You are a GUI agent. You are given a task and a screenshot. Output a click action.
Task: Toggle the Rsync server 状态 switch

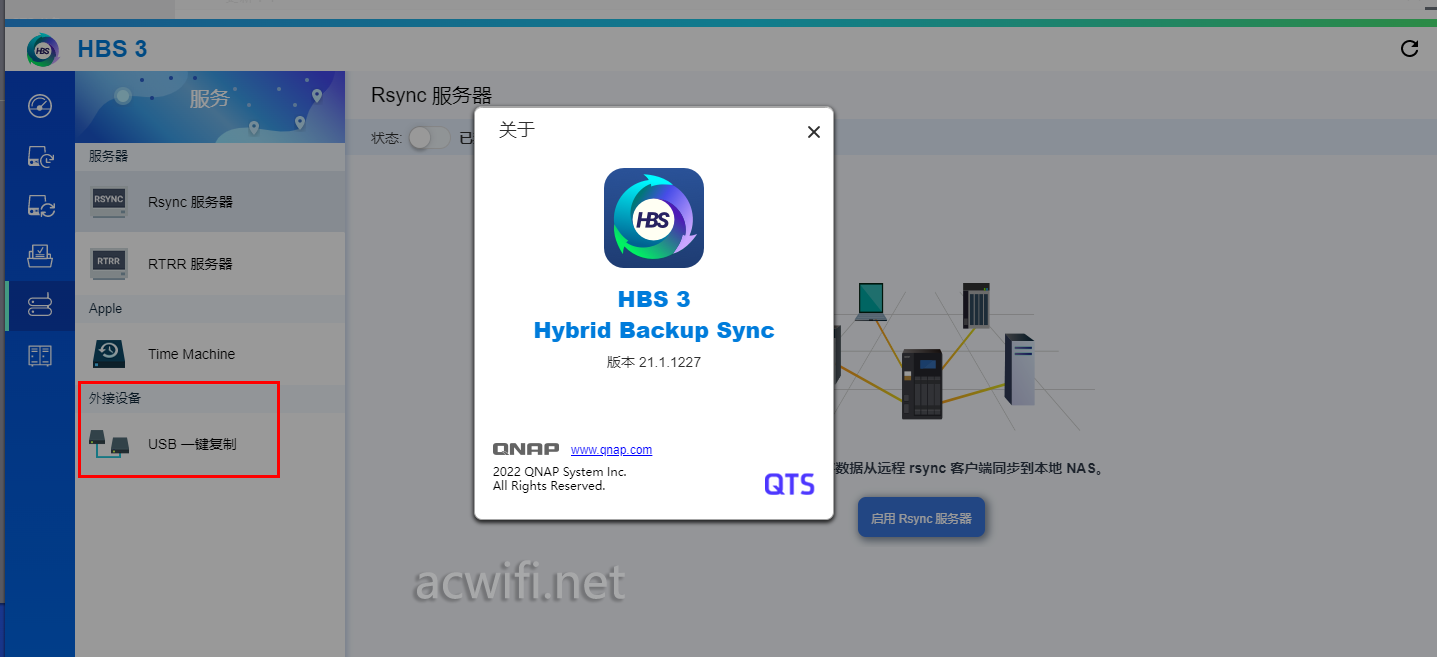429,138
